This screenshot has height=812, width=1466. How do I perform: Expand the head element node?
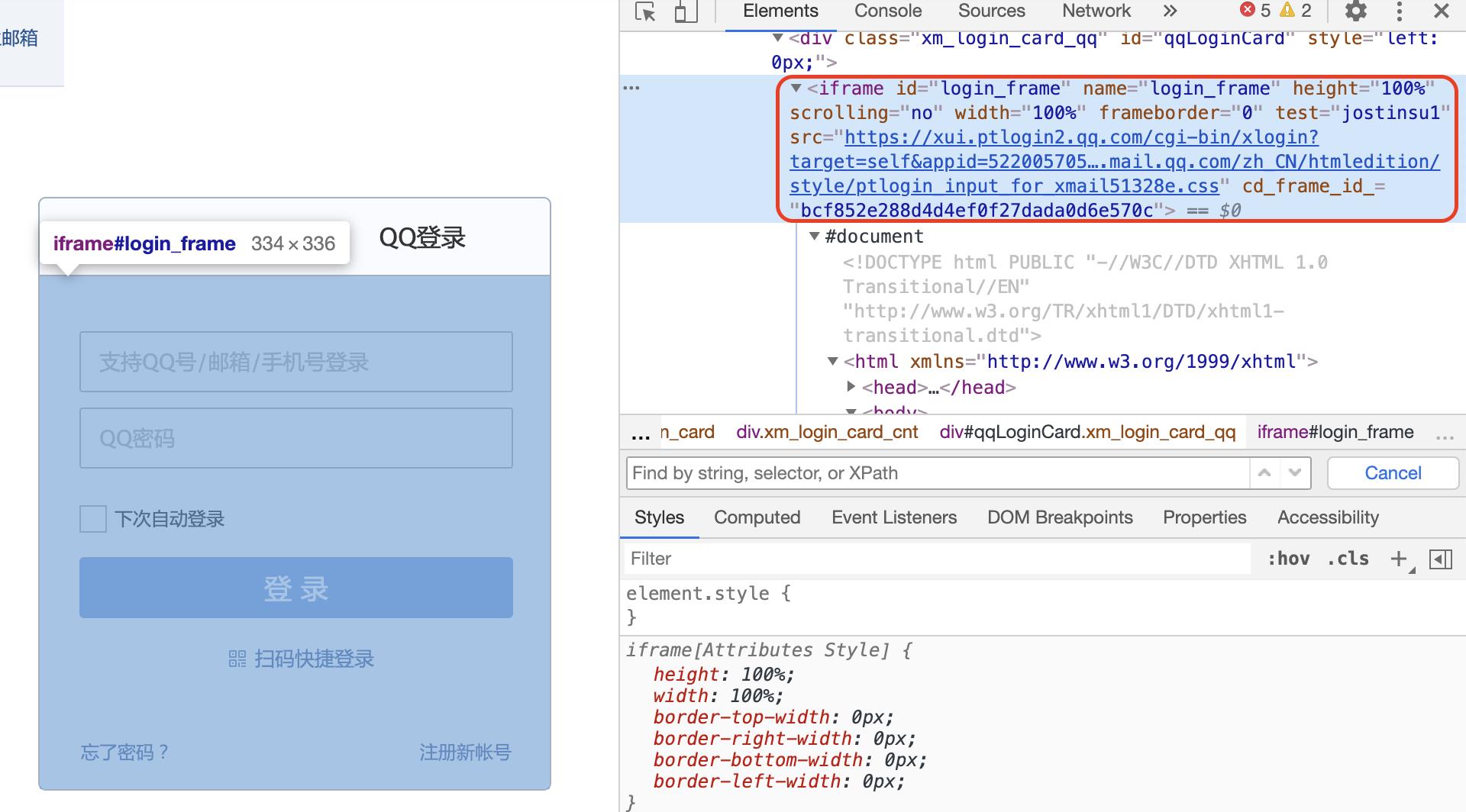coord(851,387)
